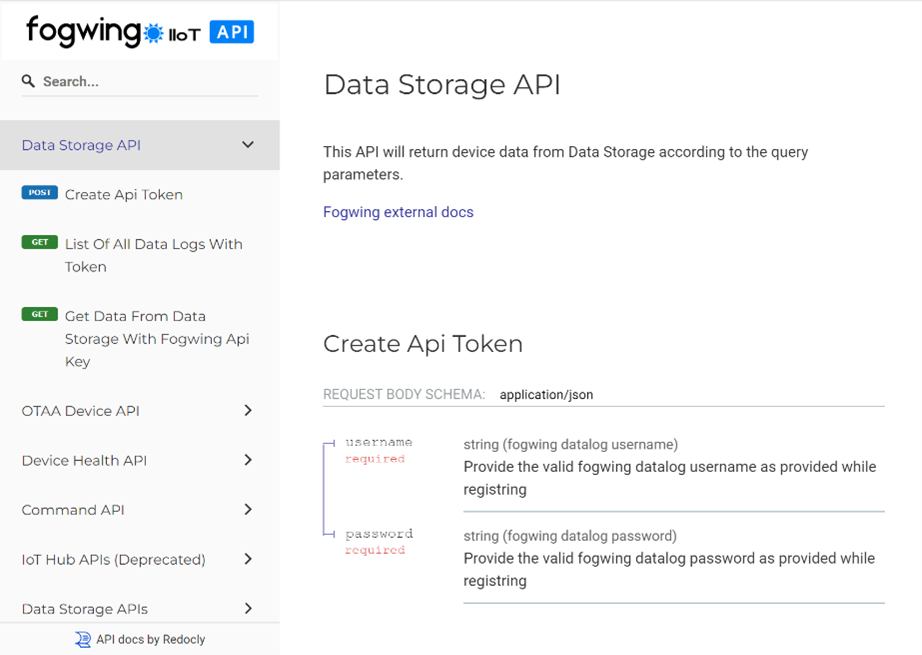Click the Create Api Token section heading

[x=423, y=344]
